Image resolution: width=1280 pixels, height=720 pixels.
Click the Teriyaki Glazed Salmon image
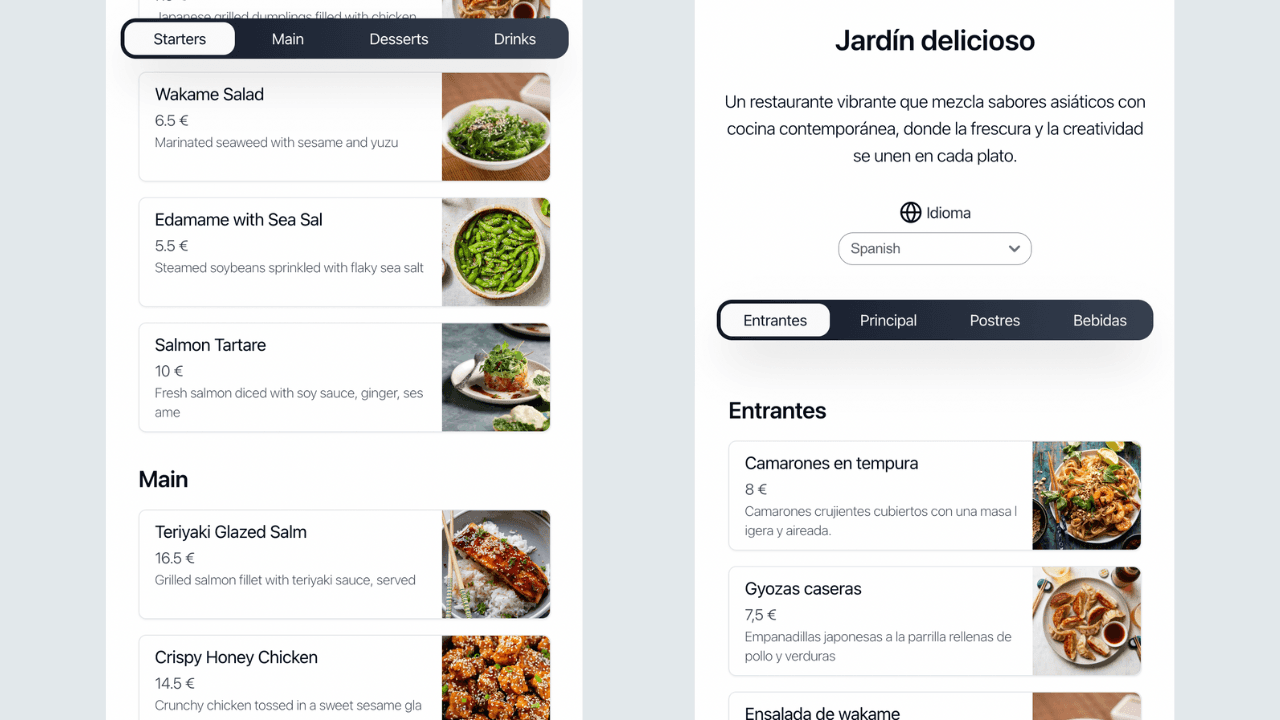click(x=496, y=564)
